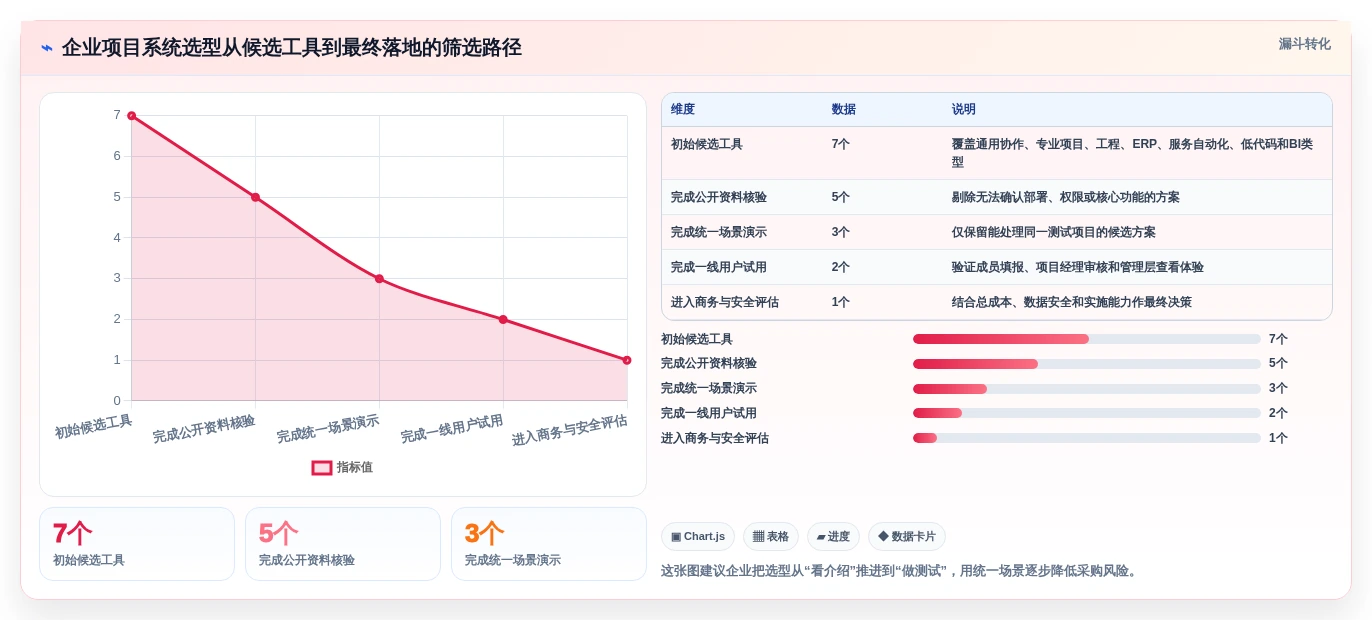
Task: Click the 完成统一场景演示 progress bar
Action: (1087, 389)
